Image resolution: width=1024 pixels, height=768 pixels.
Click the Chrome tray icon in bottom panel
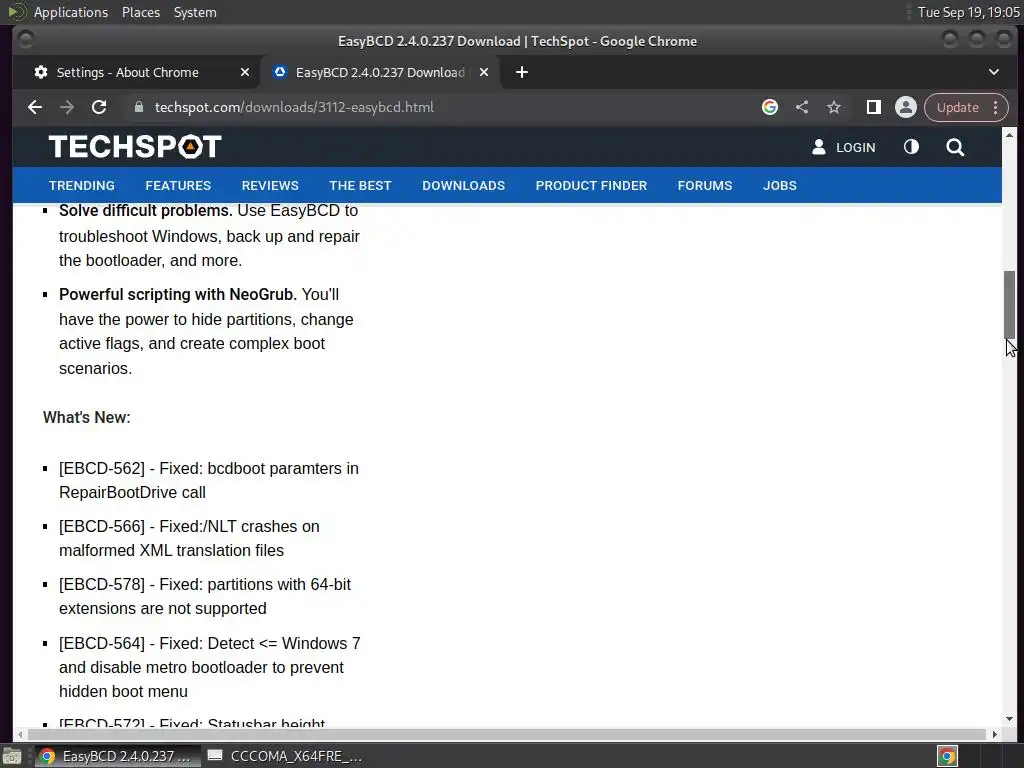coord(948,756)
